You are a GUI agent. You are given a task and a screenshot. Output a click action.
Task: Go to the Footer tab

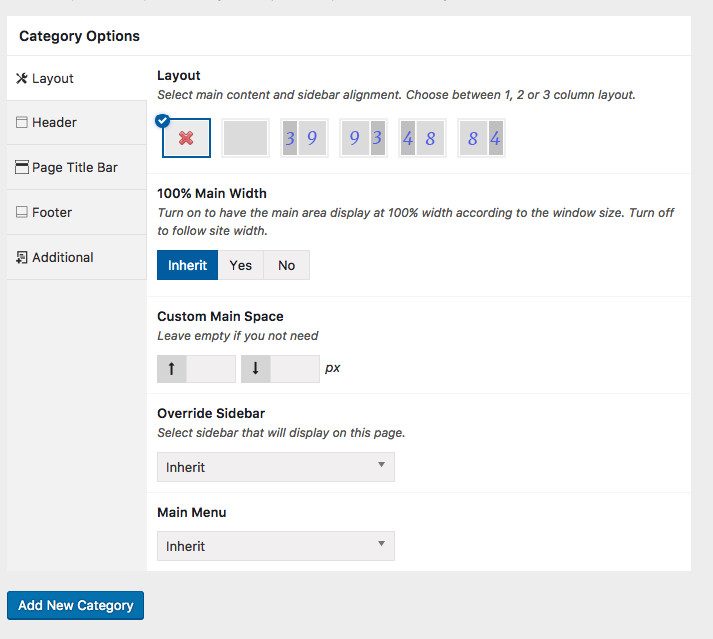tap(76, 212)
